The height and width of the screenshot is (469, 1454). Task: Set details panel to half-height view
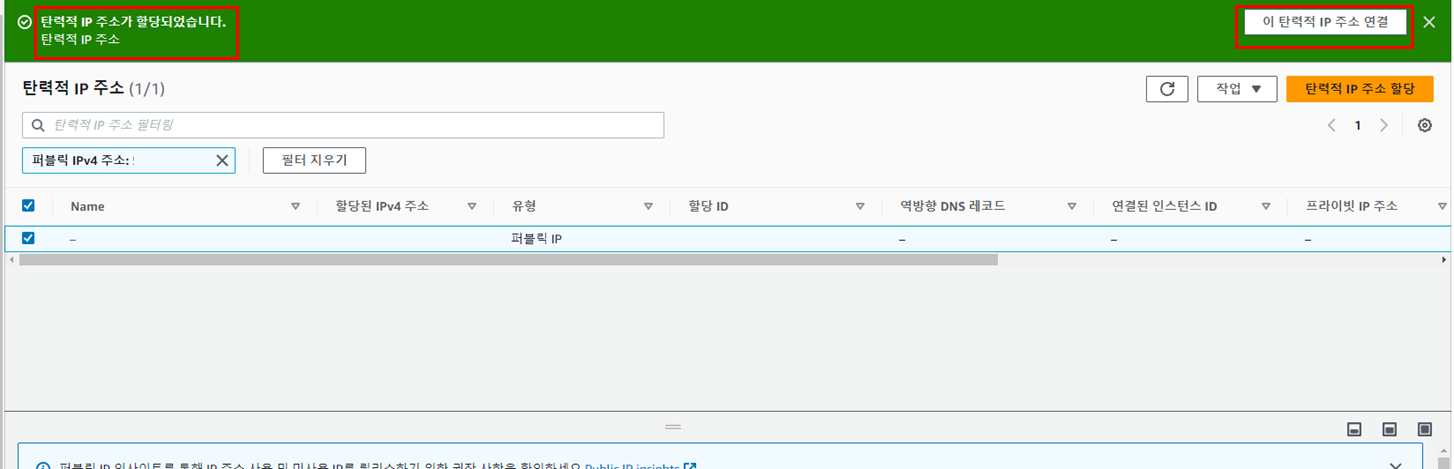point(1389,429)
